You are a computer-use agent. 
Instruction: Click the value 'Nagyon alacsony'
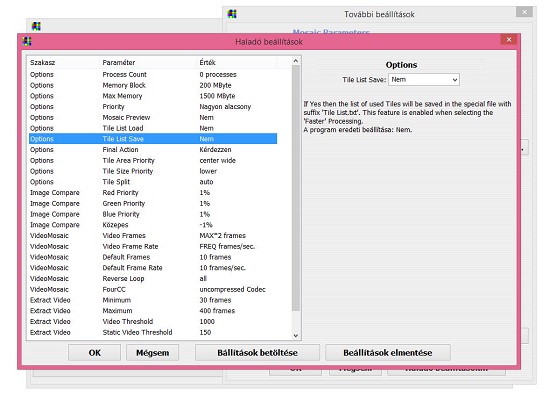point(225,107)
